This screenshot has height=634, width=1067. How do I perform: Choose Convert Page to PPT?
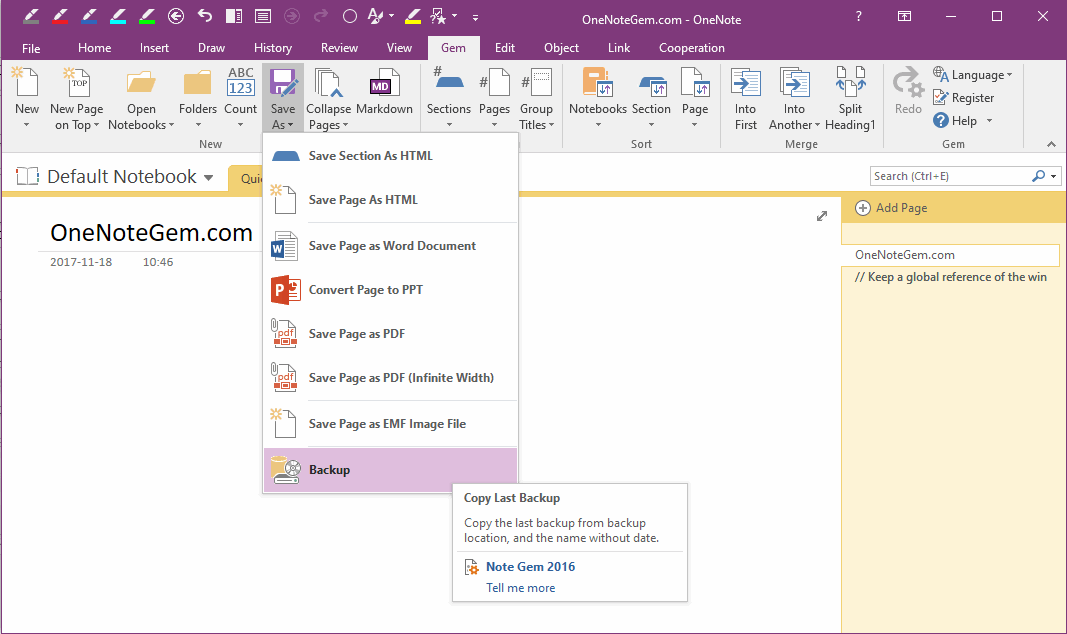[x=390, y=290]
